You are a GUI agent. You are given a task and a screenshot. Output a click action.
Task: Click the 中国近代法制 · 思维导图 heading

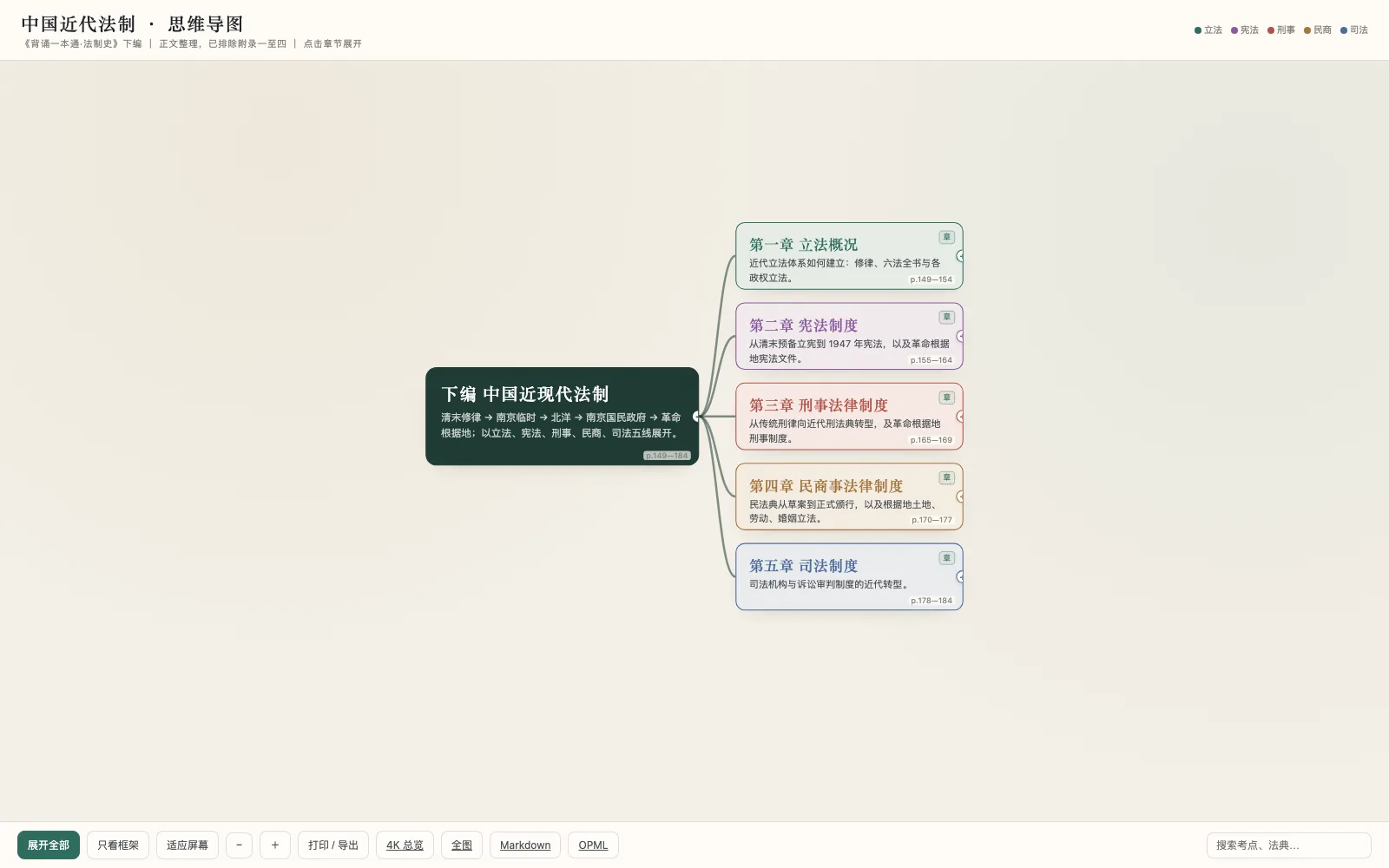(132, 24)
